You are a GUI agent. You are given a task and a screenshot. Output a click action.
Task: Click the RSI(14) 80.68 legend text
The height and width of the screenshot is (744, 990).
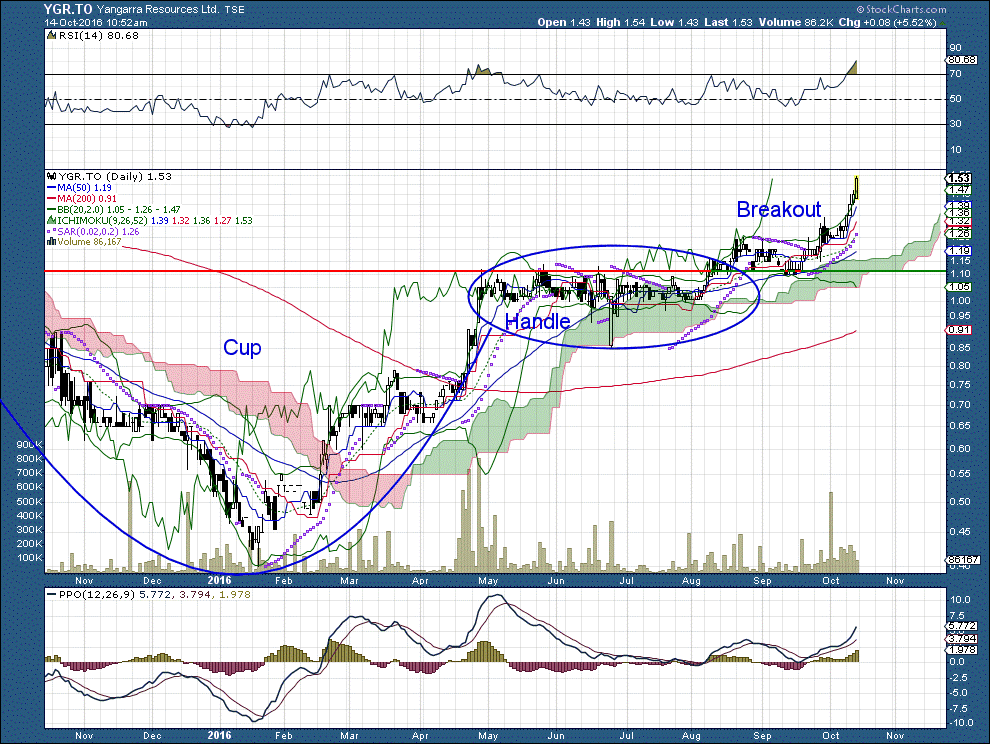click(98, 36)
